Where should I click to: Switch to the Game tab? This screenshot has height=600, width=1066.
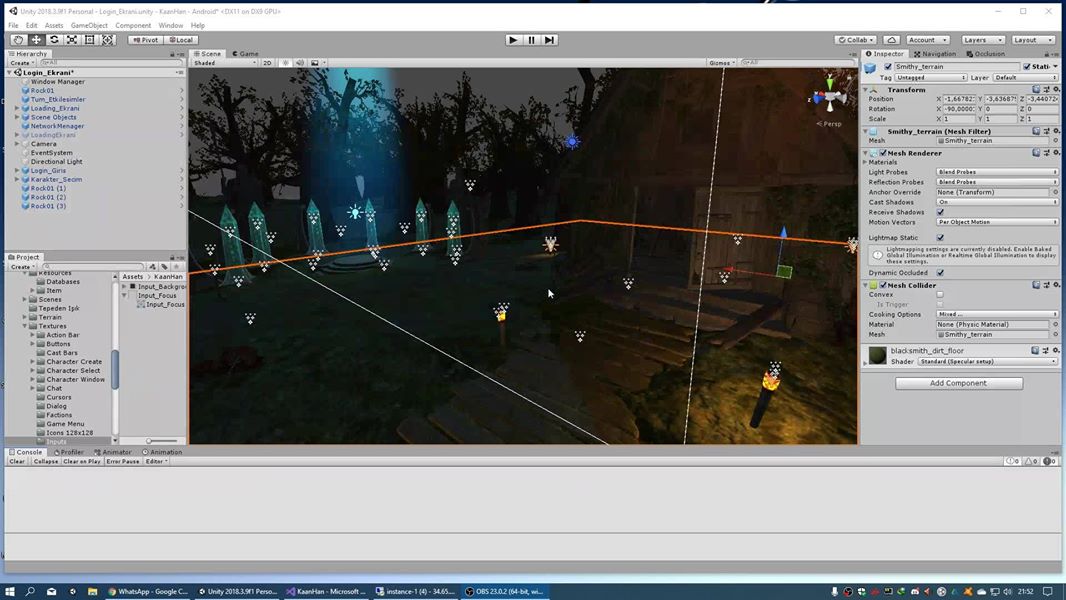point(245,54)
